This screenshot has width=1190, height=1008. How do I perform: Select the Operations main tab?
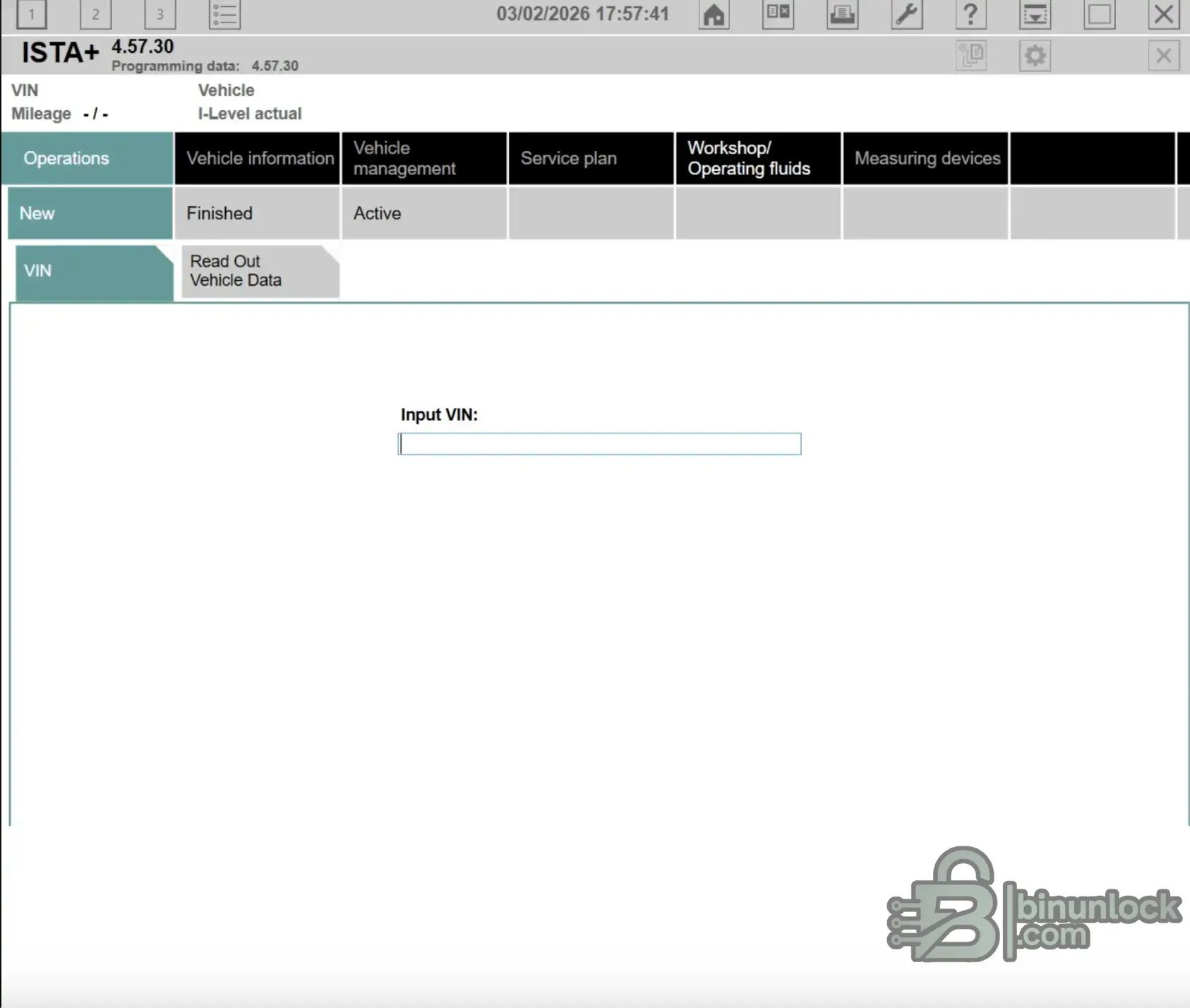88,158
